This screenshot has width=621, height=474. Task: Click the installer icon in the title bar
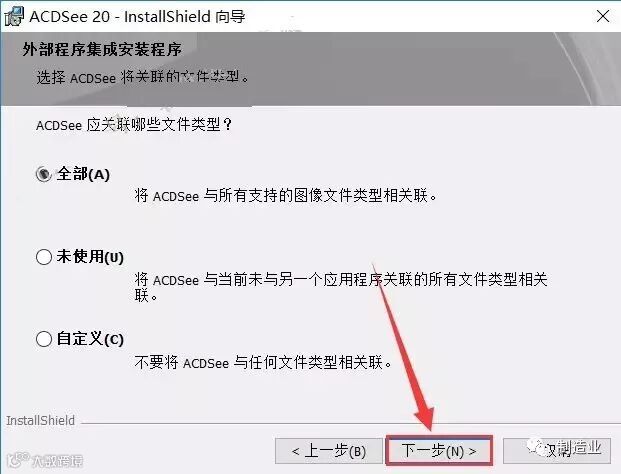pos(14,17)
